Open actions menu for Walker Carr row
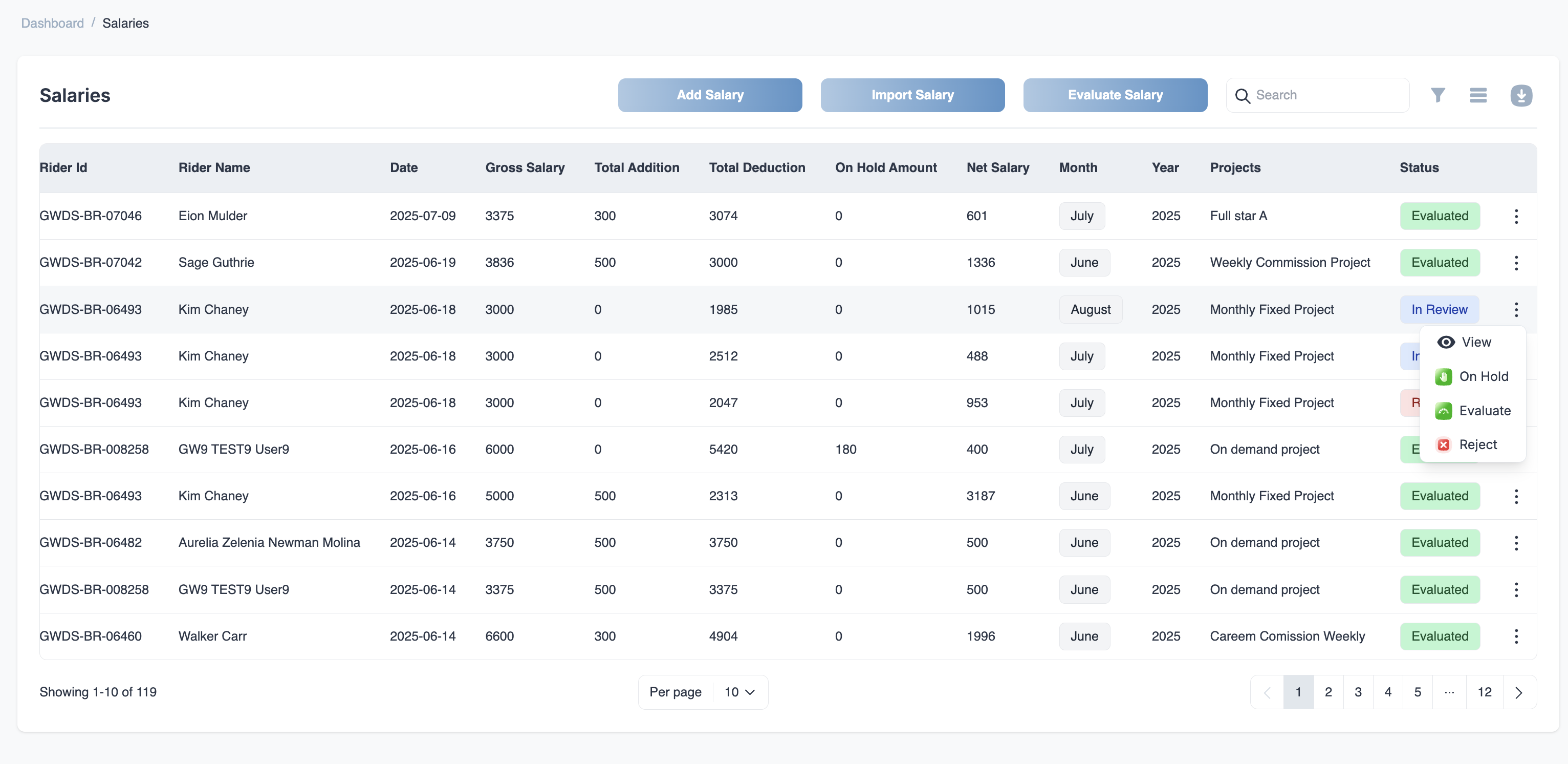The height and width of the screenshot is (764, 1568). 1516,636
